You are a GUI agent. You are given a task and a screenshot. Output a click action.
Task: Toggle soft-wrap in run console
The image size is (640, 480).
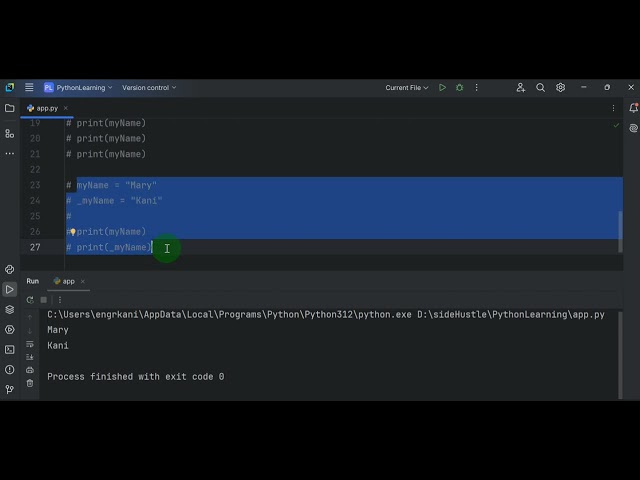click(x=30, y=344)
